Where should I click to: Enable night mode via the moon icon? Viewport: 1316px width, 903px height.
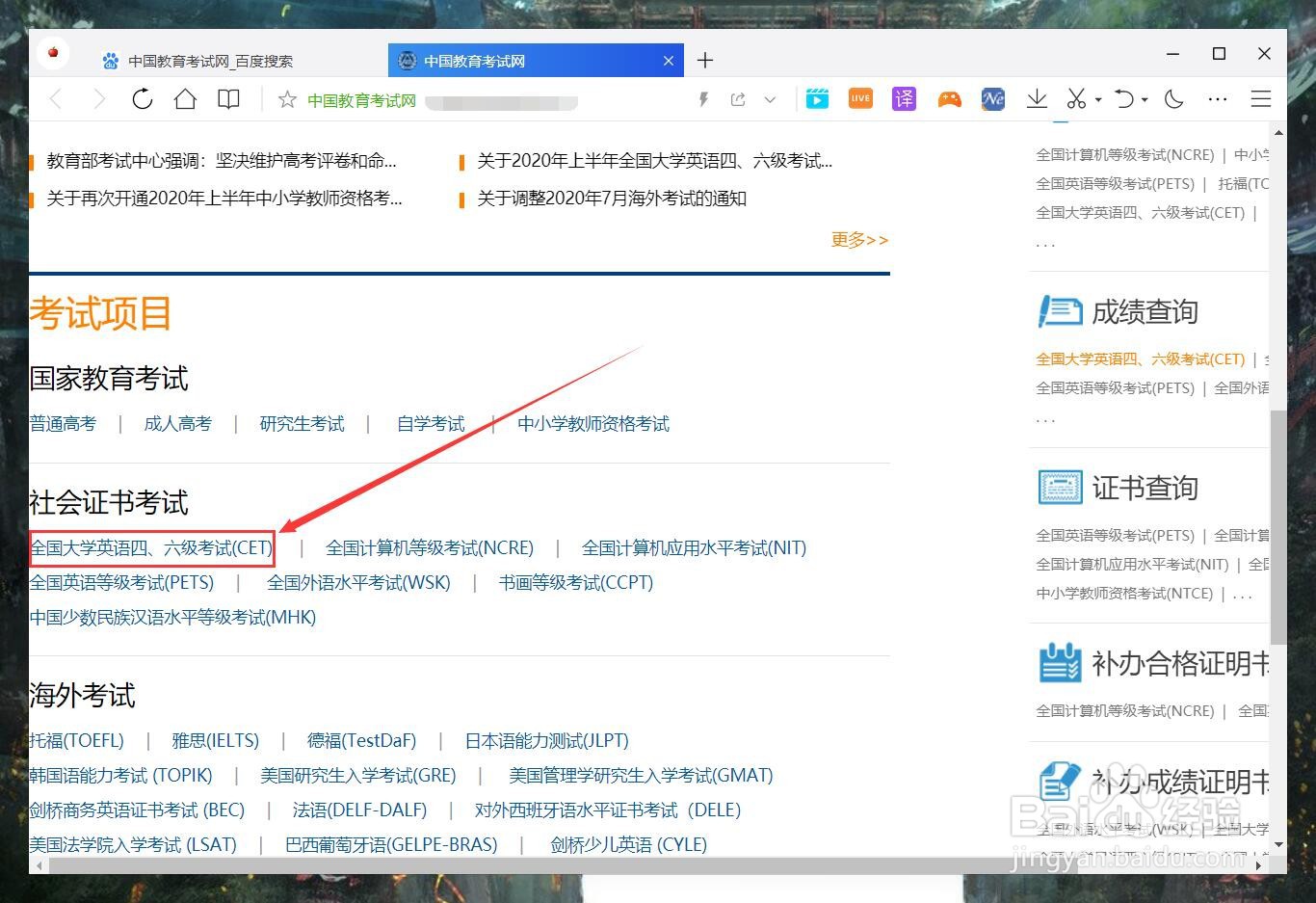coord(1173,98)
